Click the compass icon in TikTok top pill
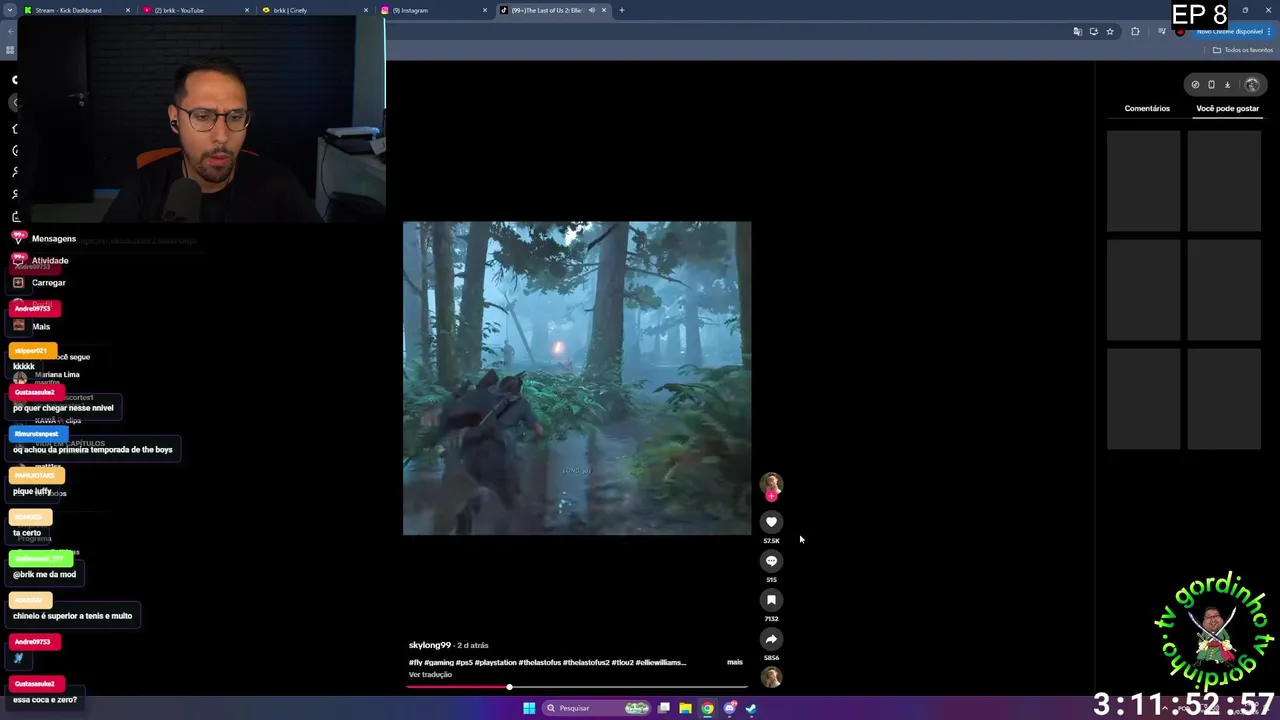 (x=1195, y=85)
